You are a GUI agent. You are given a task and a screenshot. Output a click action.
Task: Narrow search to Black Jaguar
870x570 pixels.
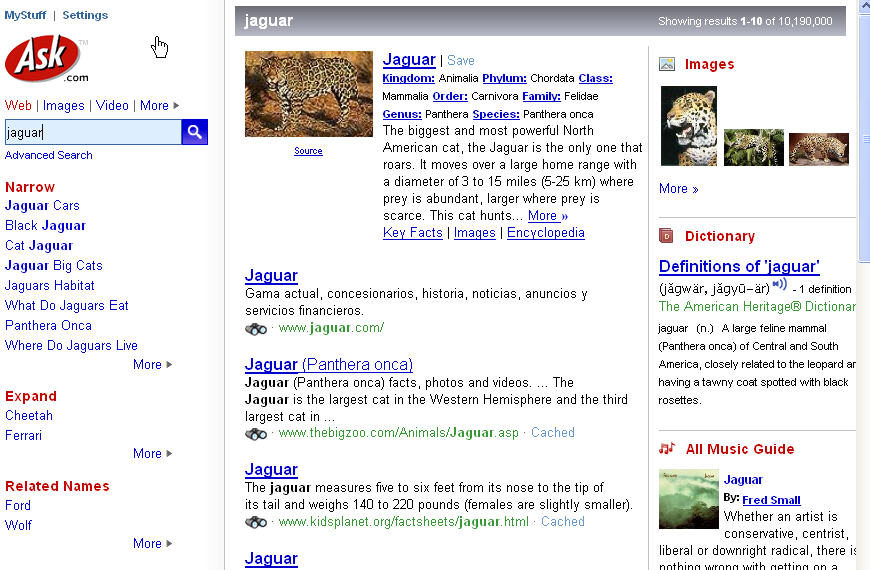[45, 225]
